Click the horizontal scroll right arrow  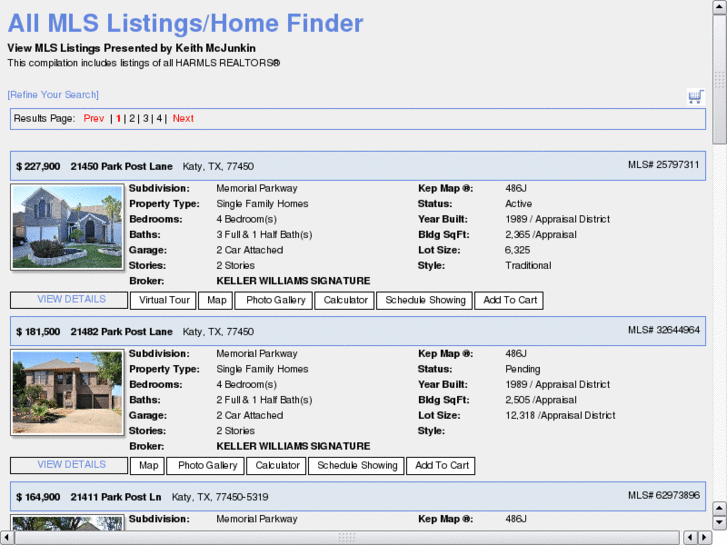pyautogui.click(x=705, y=537)
